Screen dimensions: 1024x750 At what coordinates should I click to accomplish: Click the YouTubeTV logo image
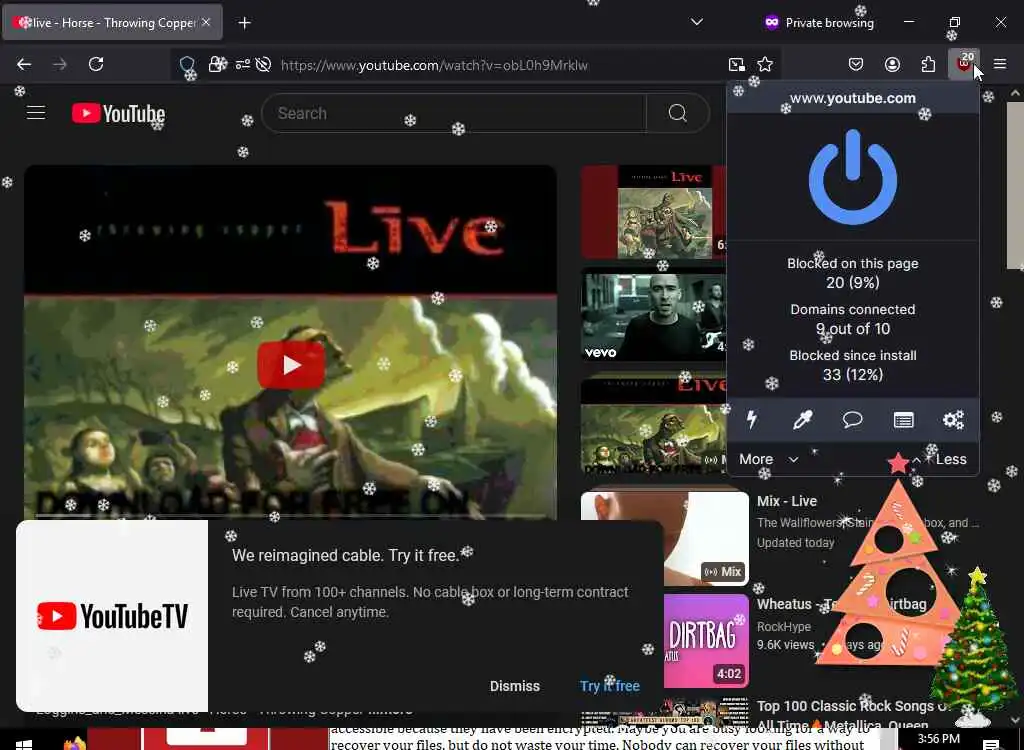click(112, 616)
